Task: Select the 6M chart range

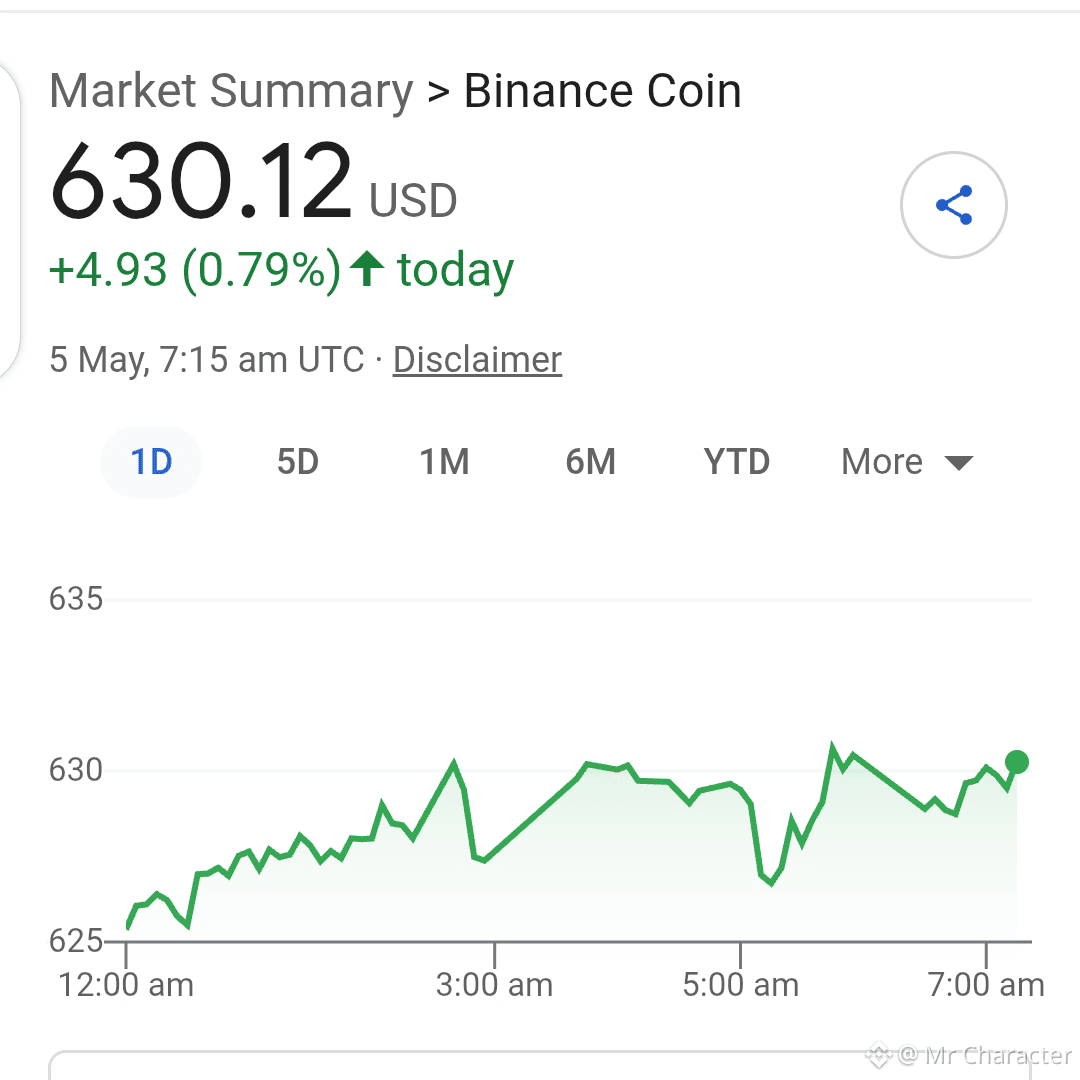Action: point(590,461)
